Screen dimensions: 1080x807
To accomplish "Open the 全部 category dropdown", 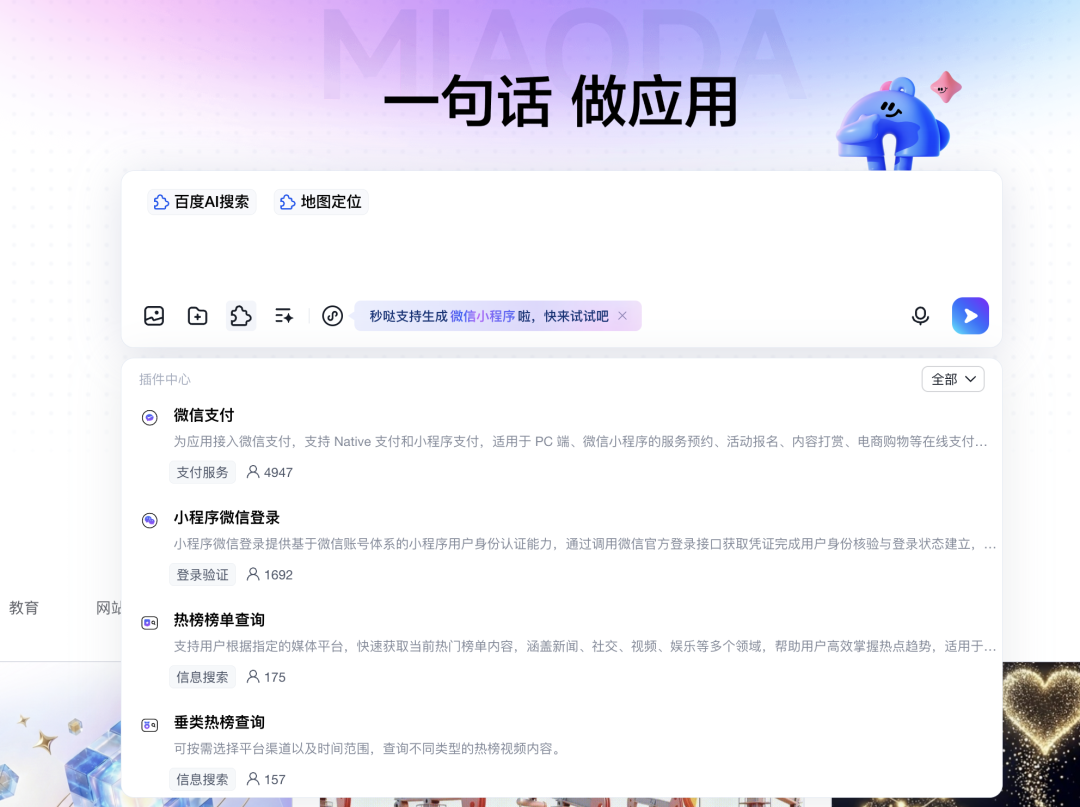I will coord(953,379).
